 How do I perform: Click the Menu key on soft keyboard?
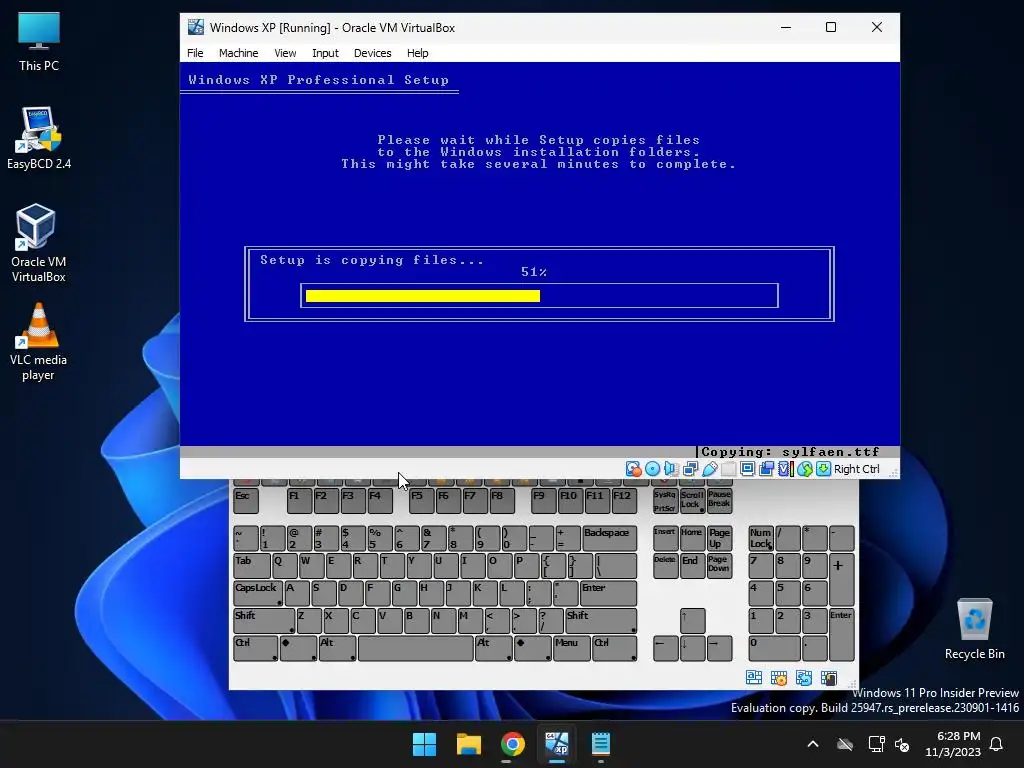(571, 648)
